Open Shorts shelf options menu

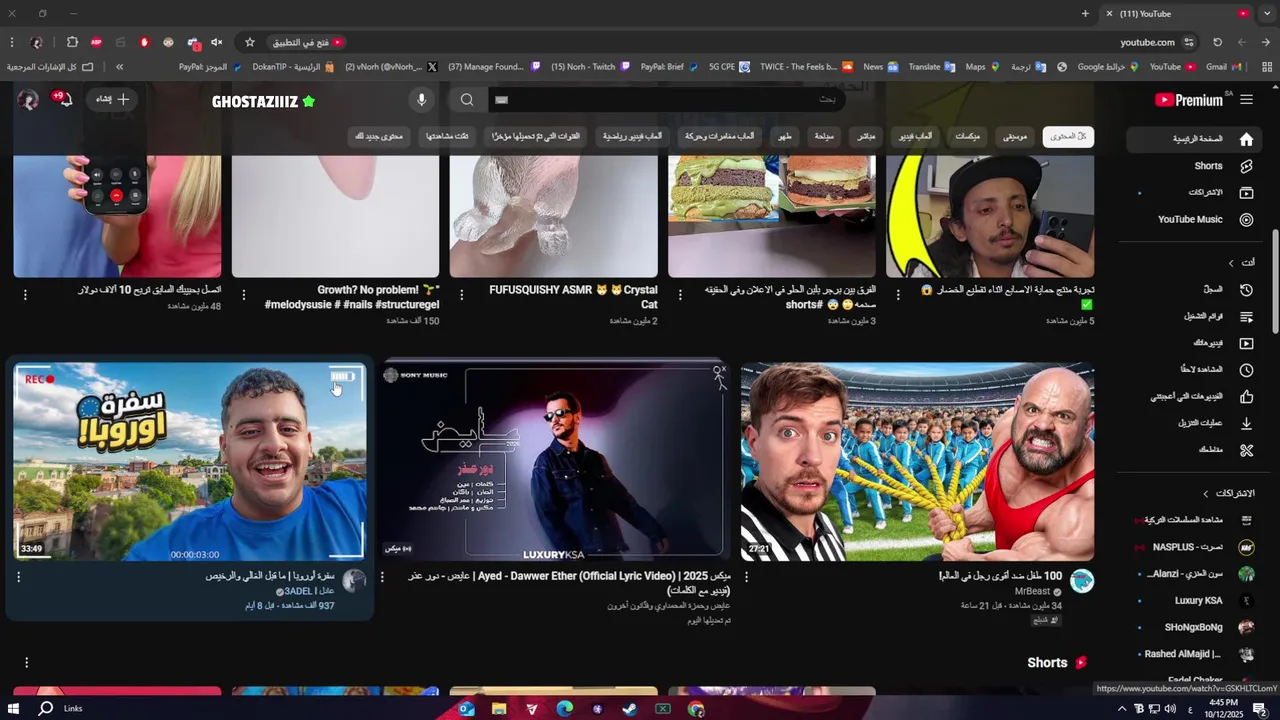click(26, 662)
